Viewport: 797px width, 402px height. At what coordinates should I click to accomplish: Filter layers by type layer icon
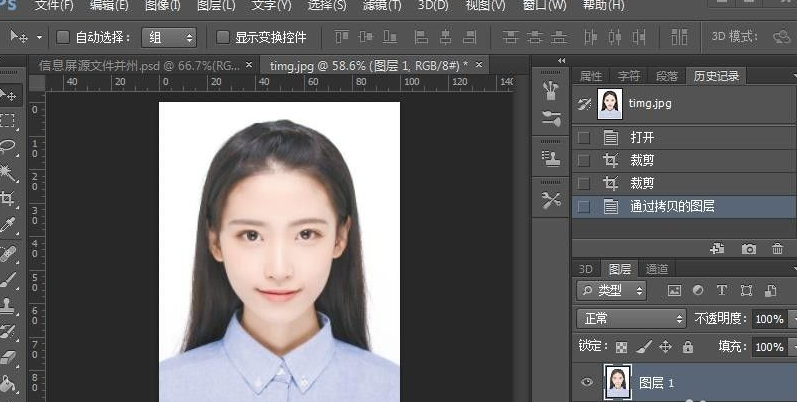721,290
